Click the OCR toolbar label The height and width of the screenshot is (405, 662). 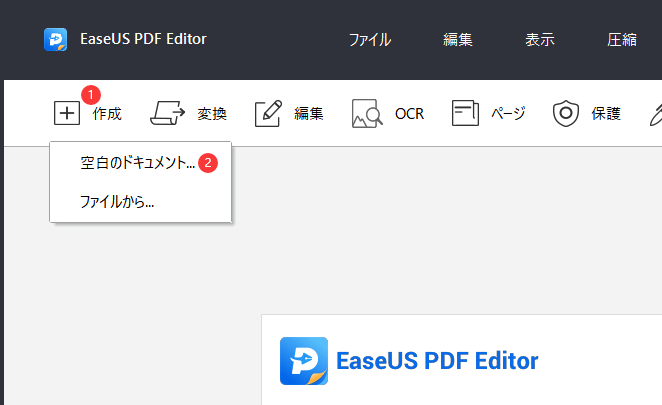pyautogui.click(x=409, y=114)
